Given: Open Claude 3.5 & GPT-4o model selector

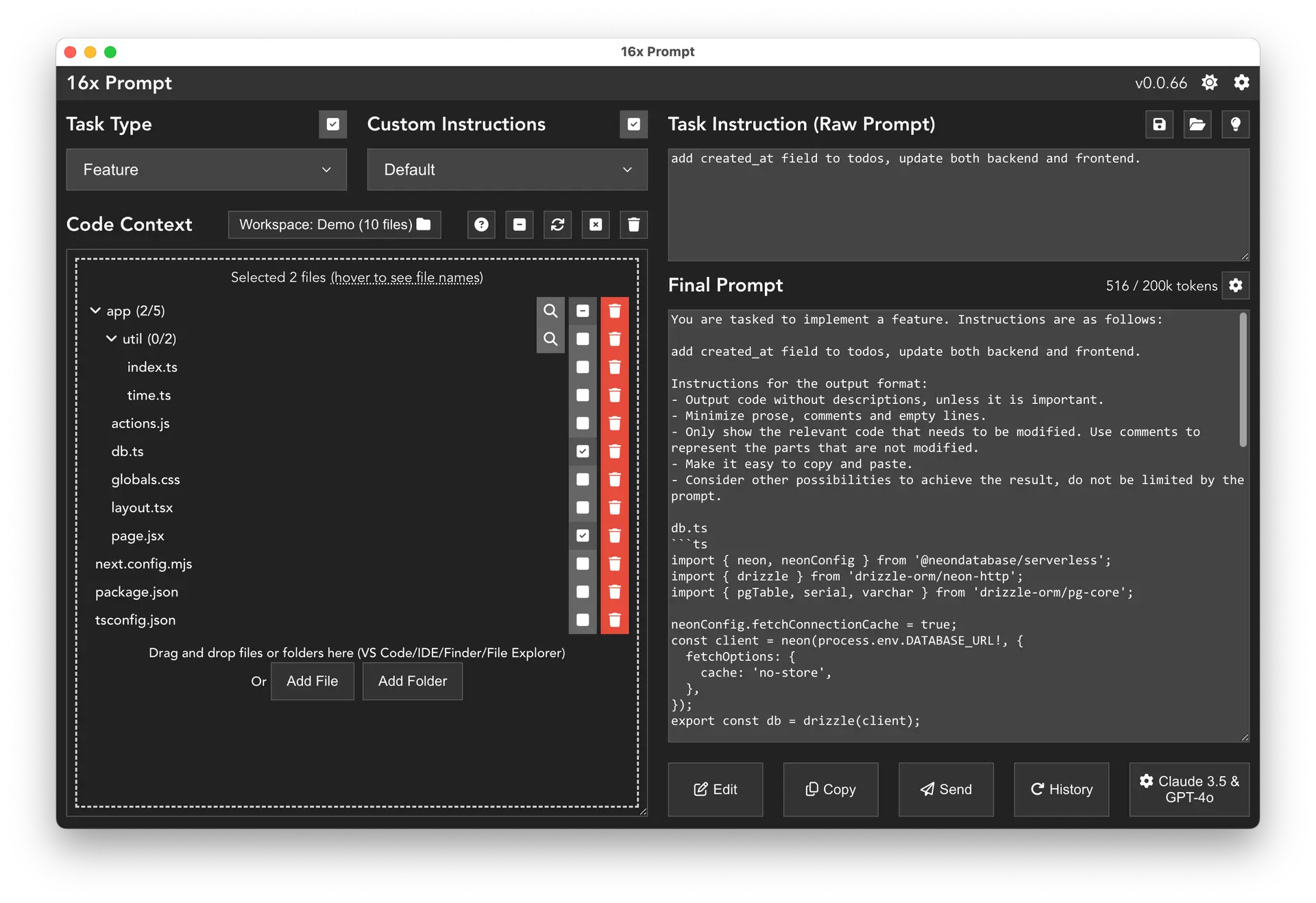Looking at the screenshot, I should pos(1189,789).
